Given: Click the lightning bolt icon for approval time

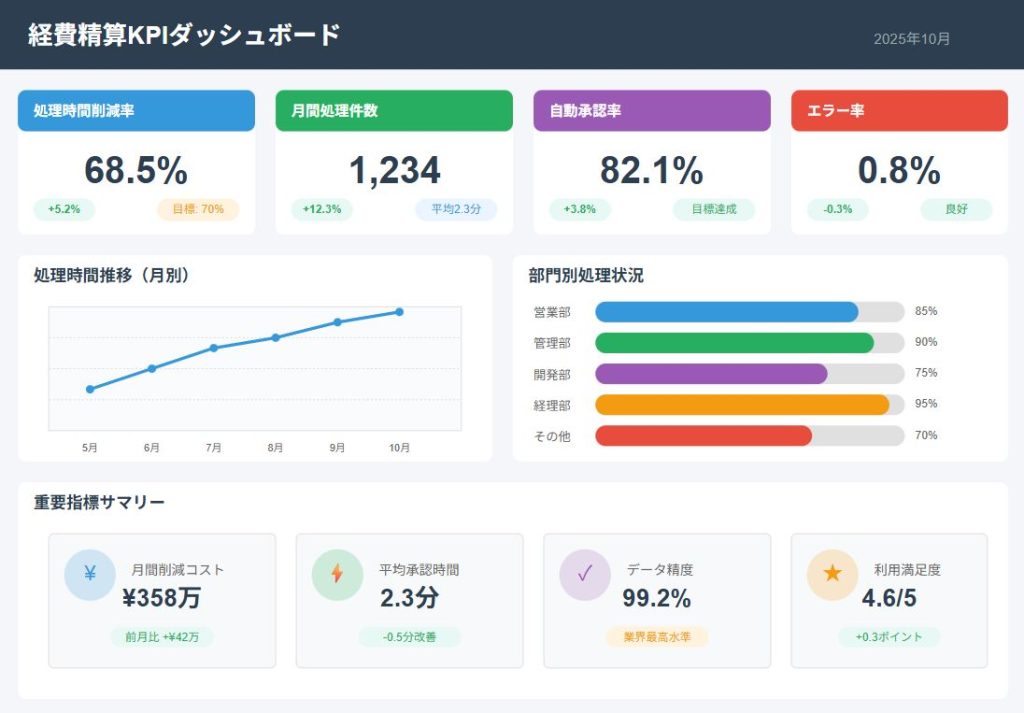Looking at the screenshot, I should (x=337, y=574).
